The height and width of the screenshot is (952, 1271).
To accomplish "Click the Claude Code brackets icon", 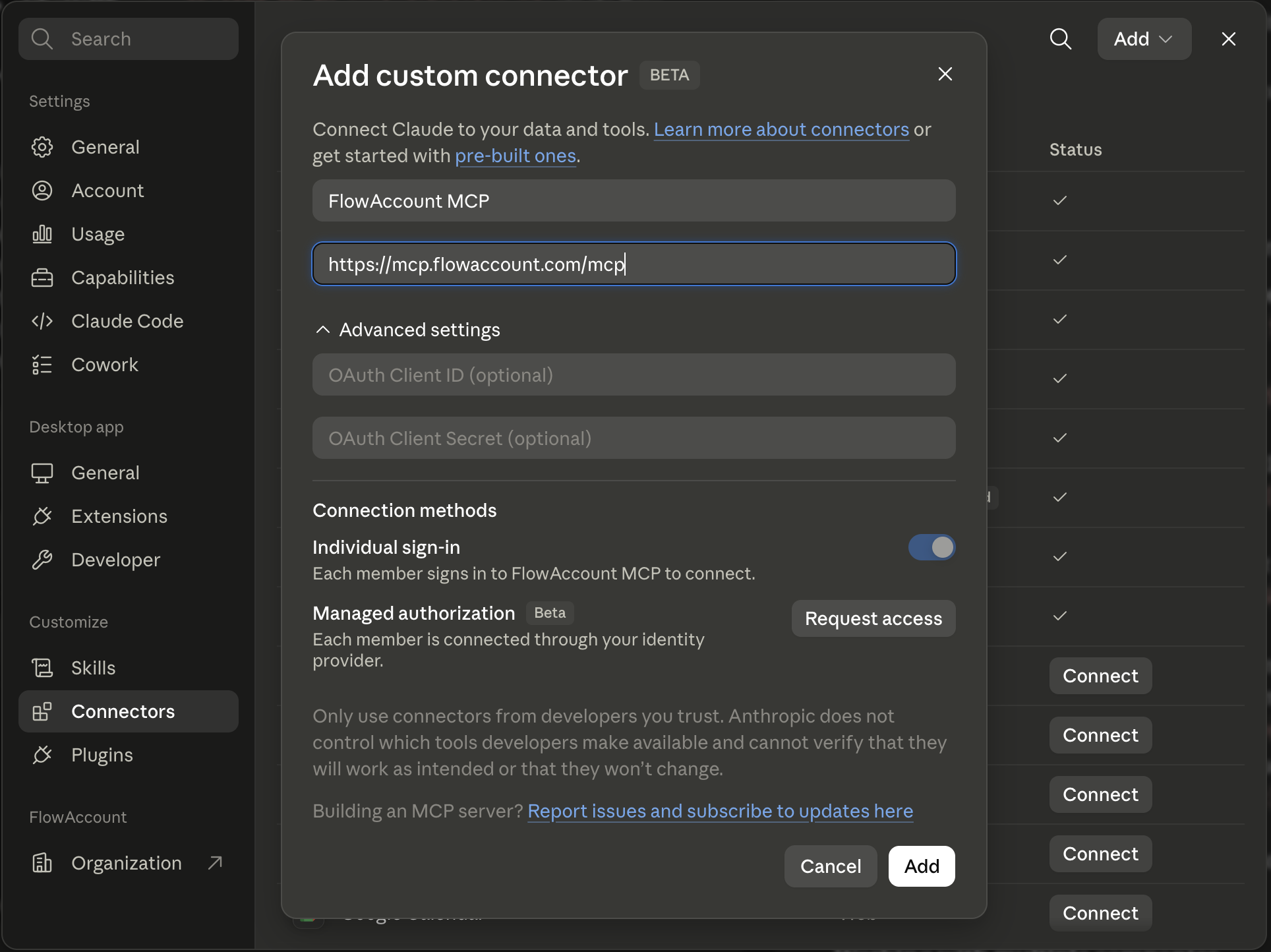I will coord(42,321).
